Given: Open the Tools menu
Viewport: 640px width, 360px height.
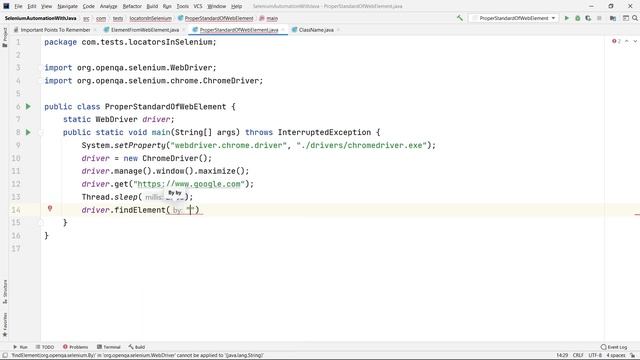Looking at the screenshot, I should (x=182, y=6).
